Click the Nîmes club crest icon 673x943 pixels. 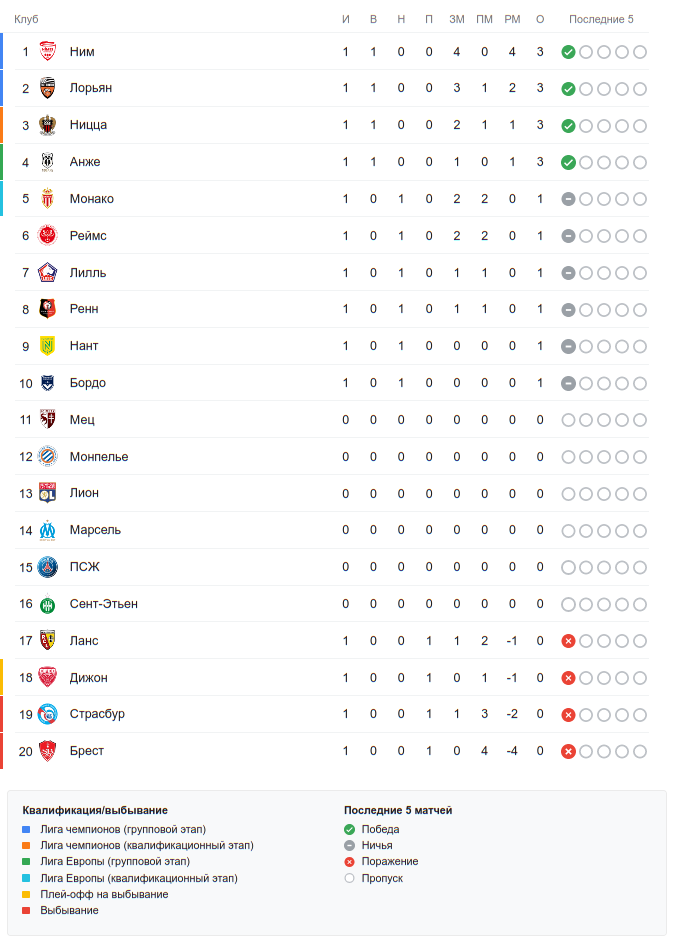(47, 52)
